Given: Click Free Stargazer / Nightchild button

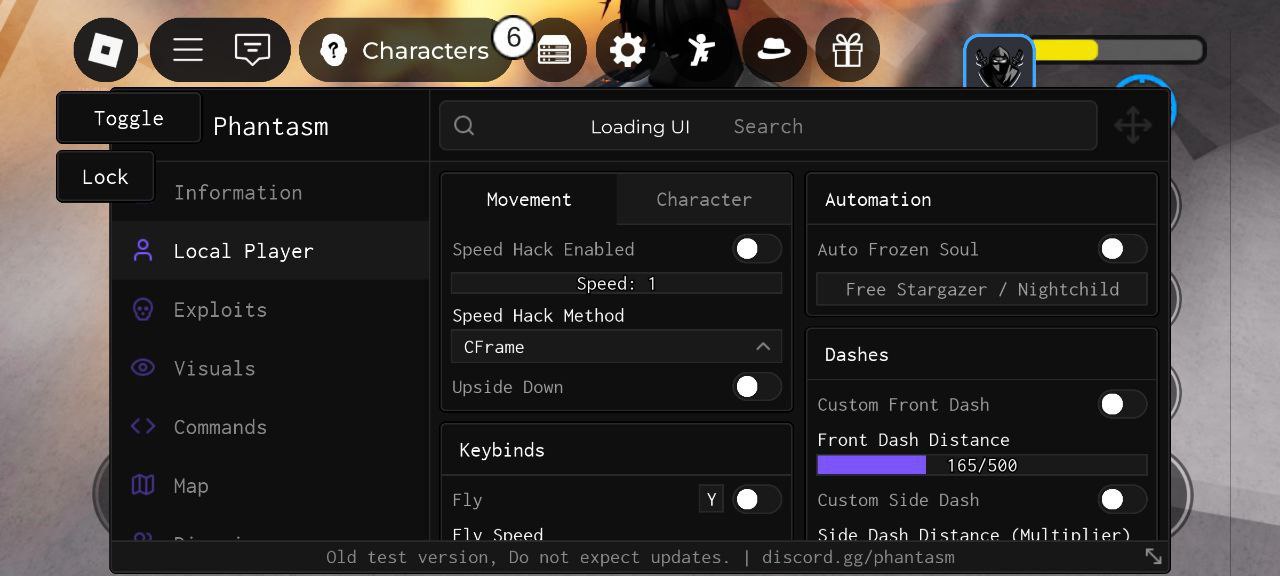Looking at the screenshot, I should pos(982,289).
